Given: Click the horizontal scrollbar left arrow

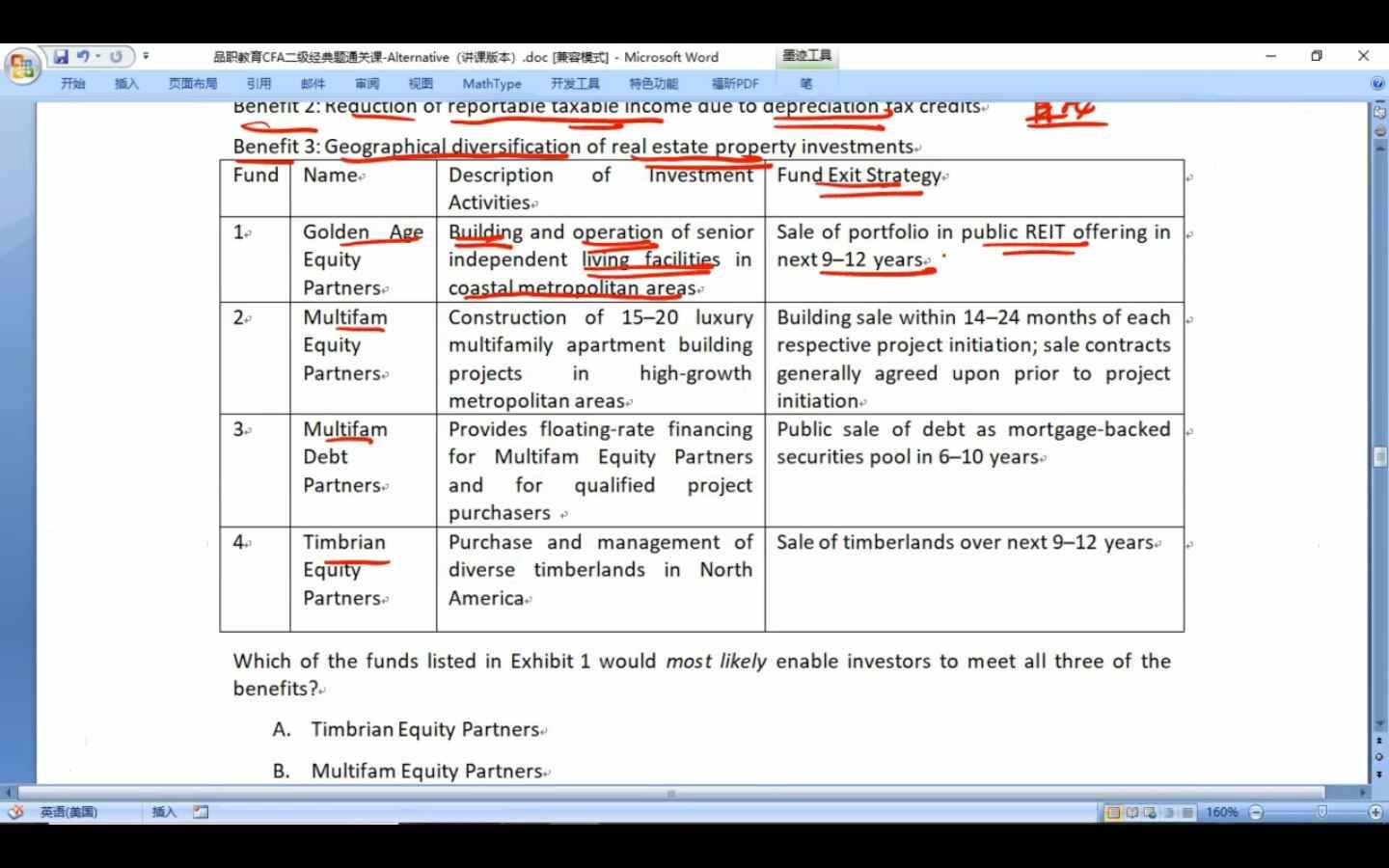Looking at the screenshot, I should 9,793.
